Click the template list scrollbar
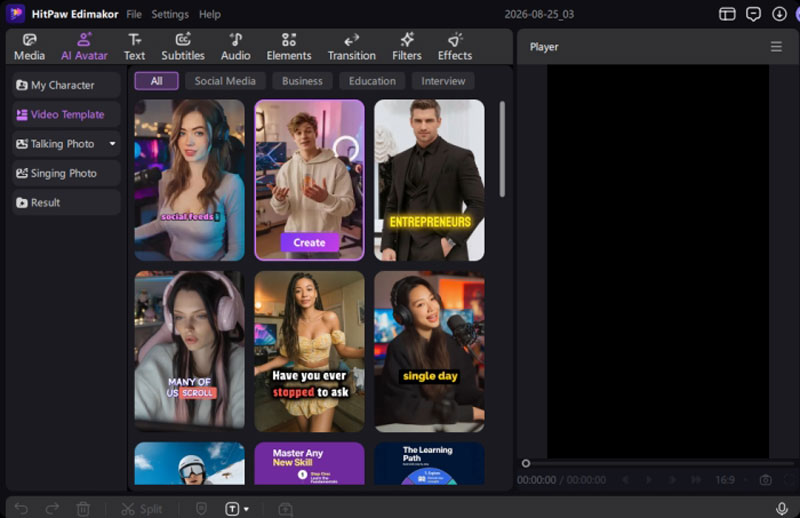Viewport: 800px width, 518px height. (502, 149)
